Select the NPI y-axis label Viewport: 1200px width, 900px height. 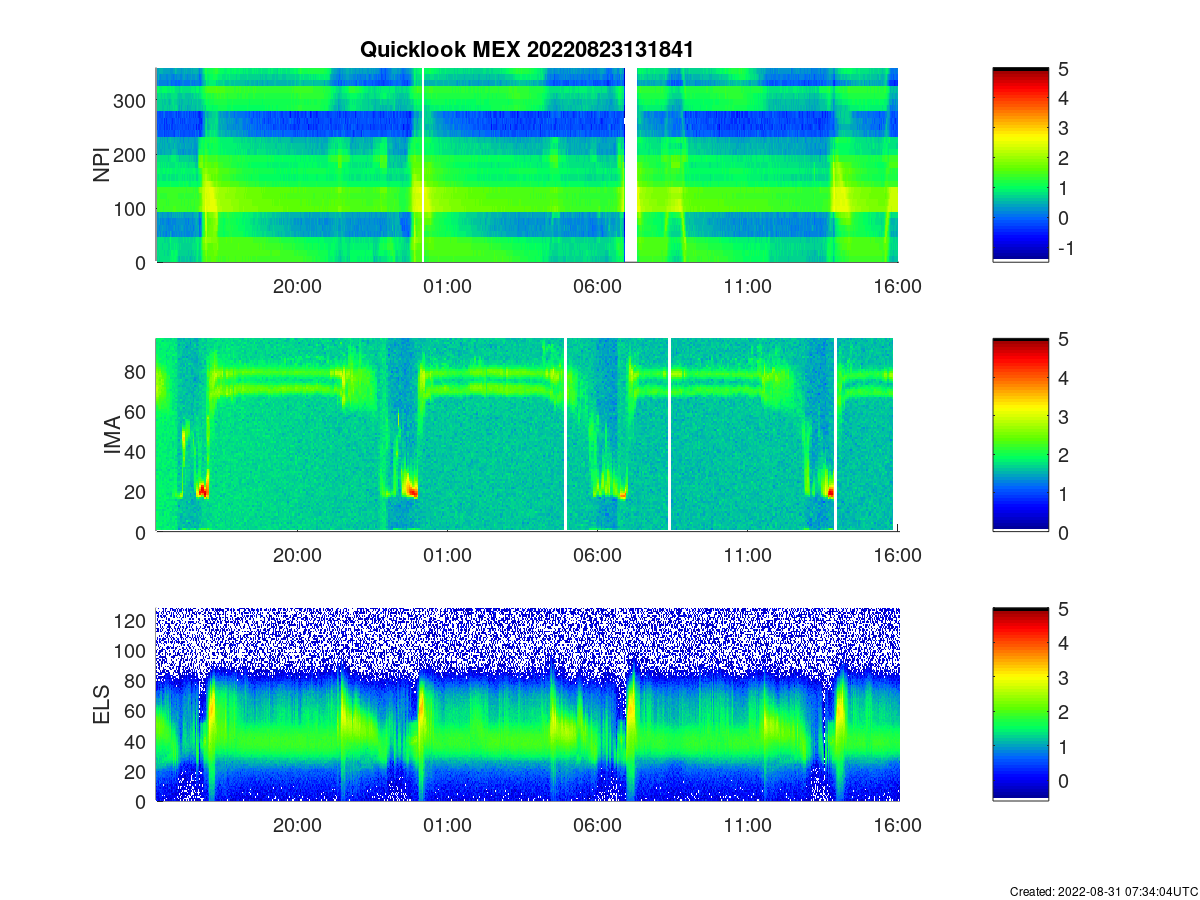pos(102,165)
